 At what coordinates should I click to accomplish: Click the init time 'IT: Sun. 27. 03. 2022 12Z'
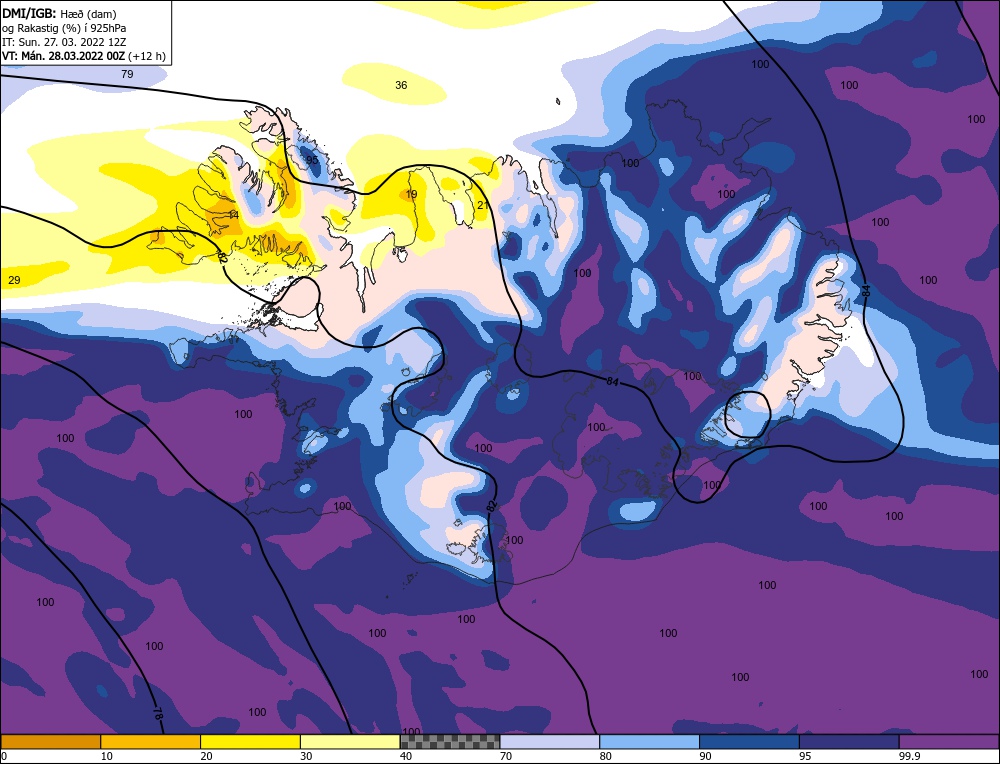tap(64, 42)
